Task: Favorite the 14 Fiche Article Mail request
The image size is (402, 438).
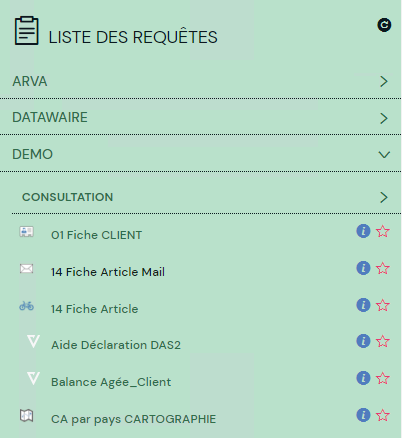Action: 383,268
